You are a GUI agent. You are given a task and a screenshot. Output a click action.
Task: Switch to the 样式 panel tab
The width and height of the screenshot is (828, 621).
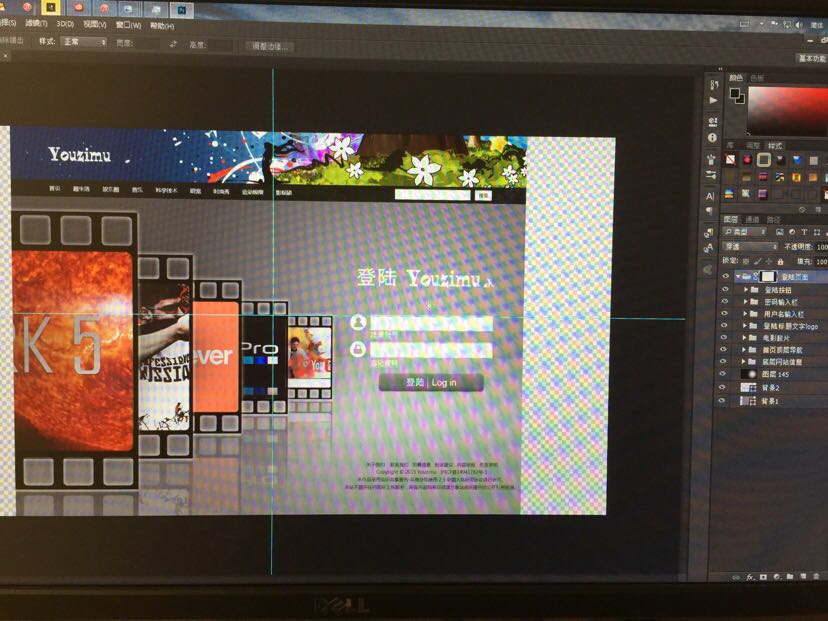pyautogui.click(x=775, y=145)
